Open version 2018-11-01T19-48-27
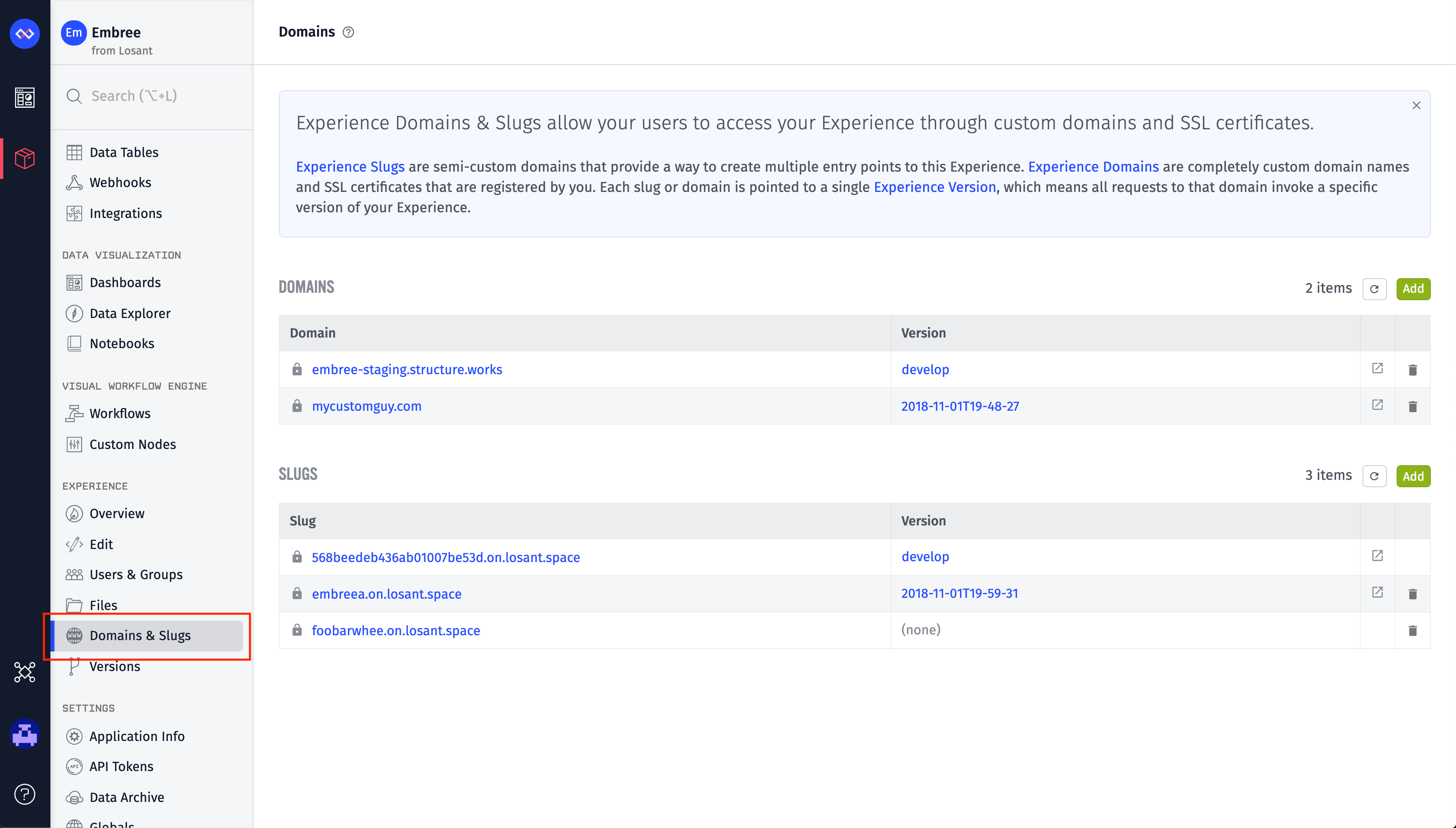Viewport: 1456px width, 828px height. [960, 406]
